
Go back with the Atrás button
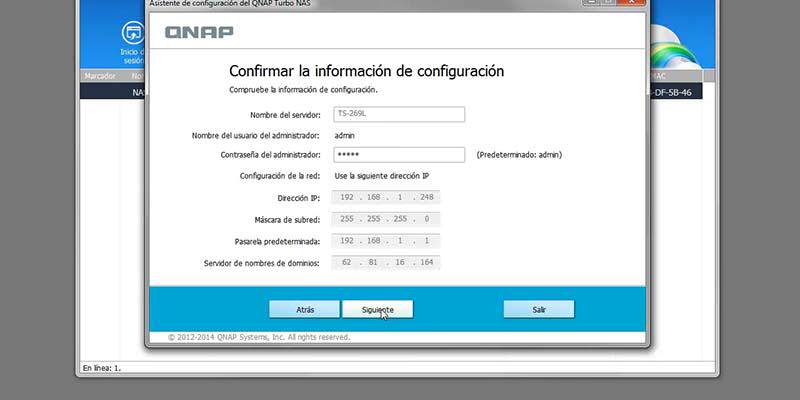click(305, 309)
